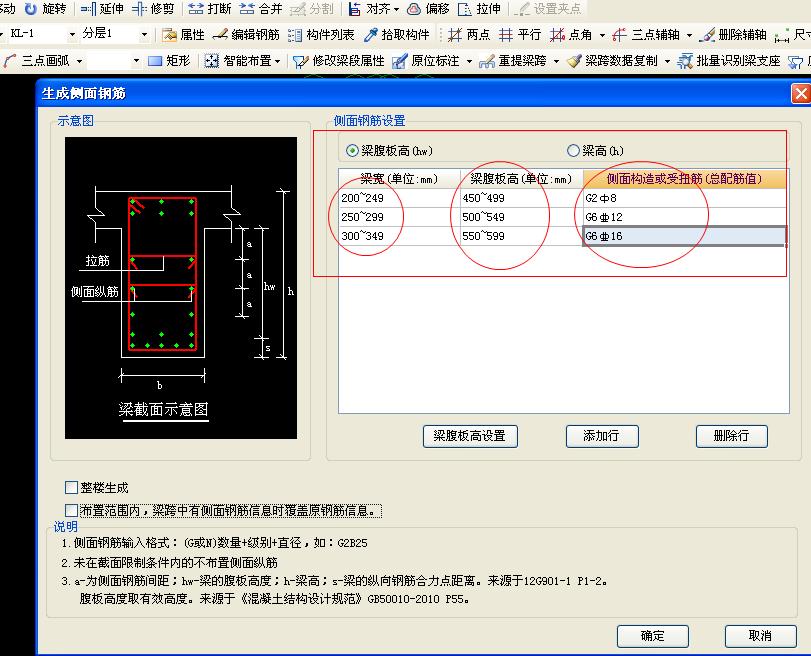Click 批量识别梁支座 batch identify supports
The height and width of the screenshot is (656, 811).
point(729,61)
